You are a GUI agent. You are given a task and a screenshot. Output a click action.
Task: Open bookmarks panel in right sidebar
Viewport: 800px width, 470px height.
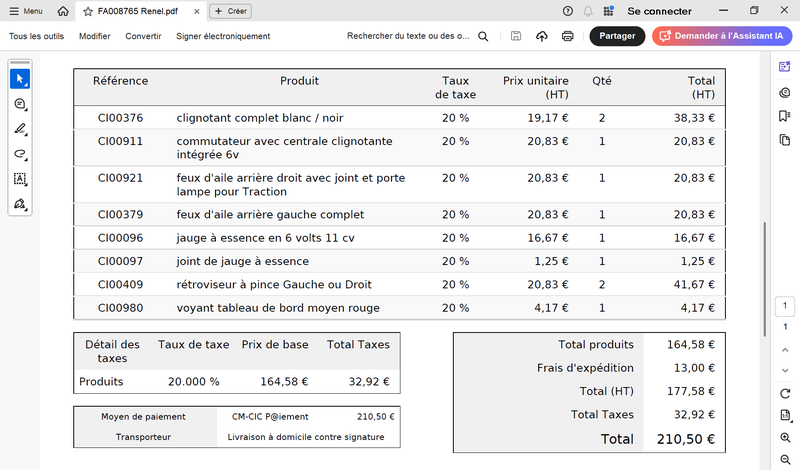[785, 116]
